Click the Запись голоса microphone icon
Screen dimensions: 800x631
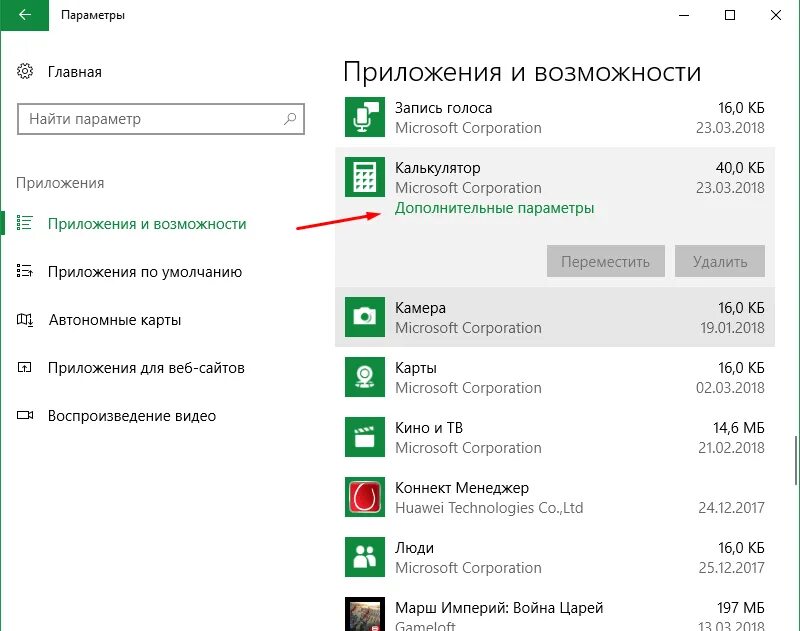[365, 117]
